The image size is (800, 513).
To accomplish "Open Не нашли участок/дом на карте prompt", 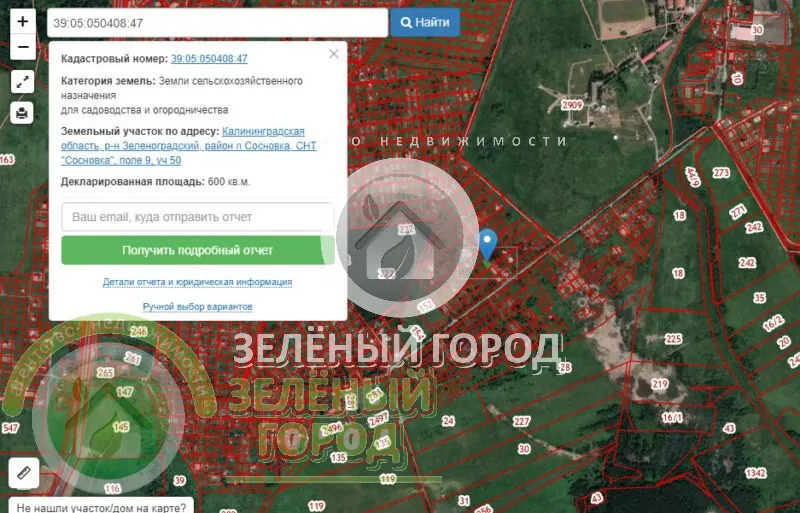I will (x=101, y=506).
